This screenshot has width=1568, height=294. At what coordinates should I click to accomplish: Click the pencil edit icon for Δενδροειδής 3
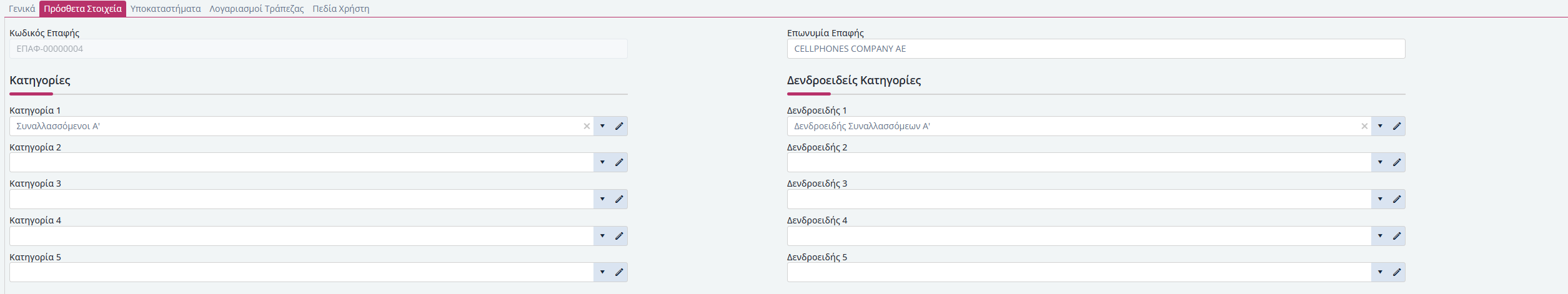(1397, 199)
